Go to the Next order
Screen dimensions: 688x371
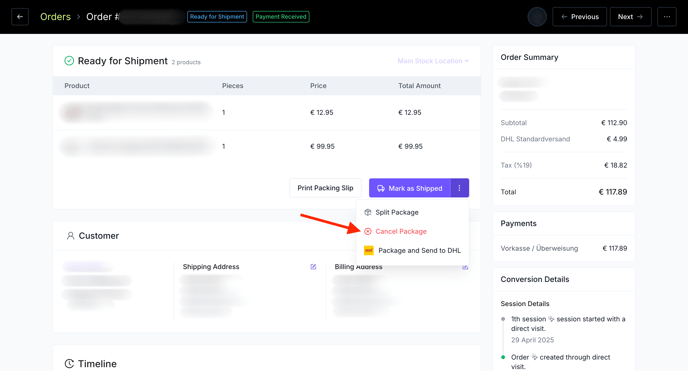pos(631,17)
